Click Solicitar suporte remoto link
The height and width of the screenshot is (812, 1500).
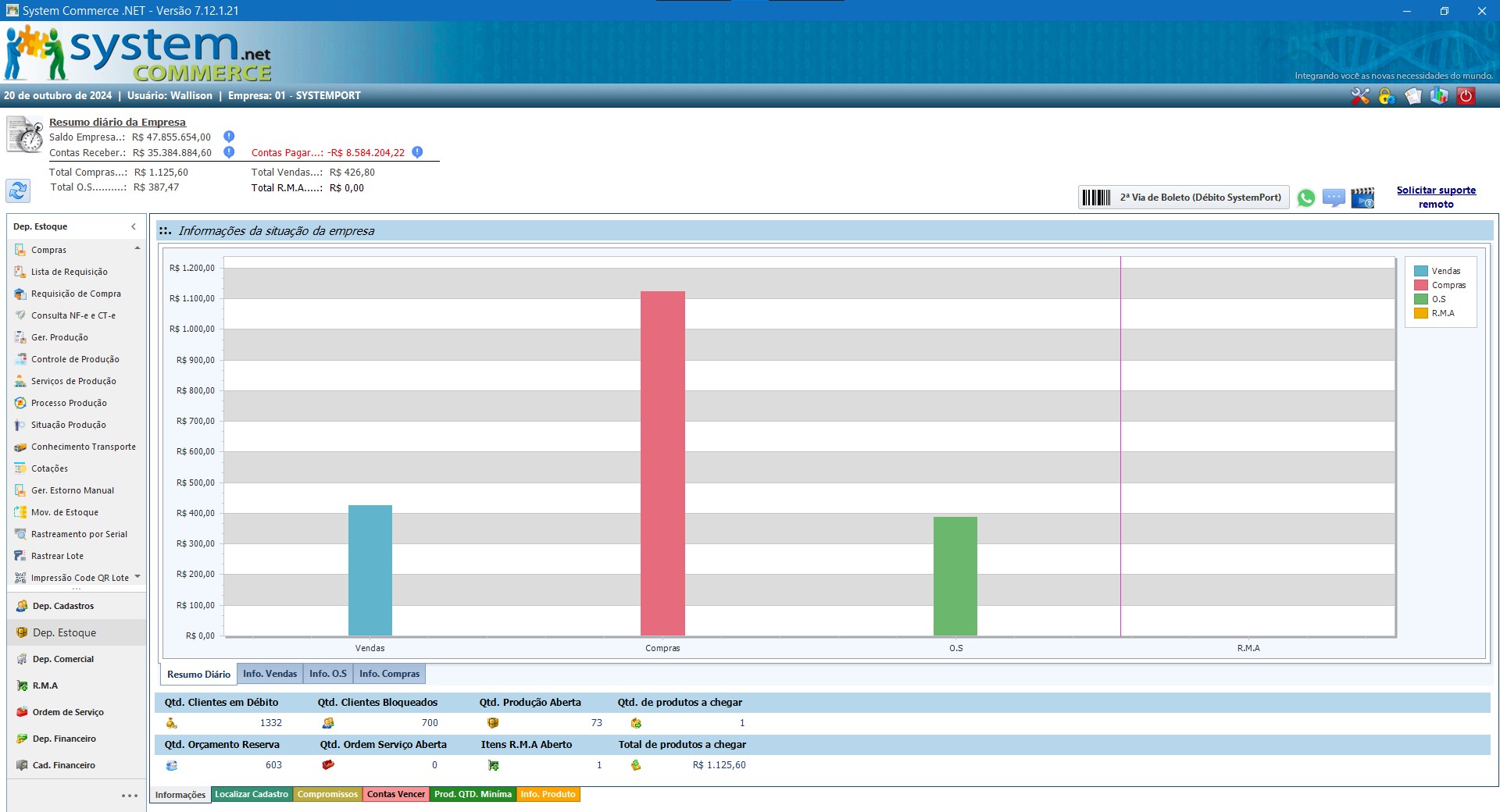coord(1436,197)
